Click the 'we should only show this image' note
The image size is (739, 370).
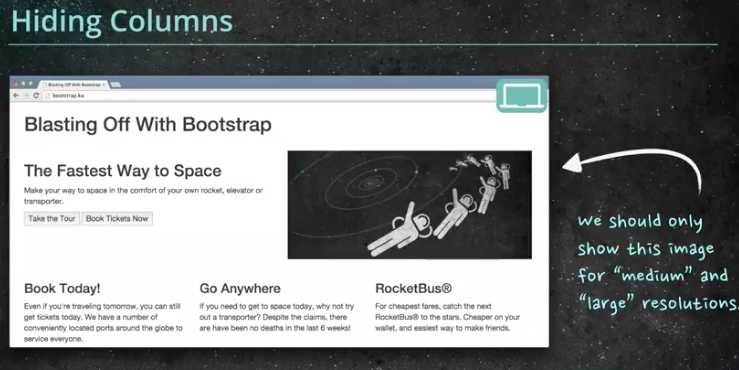click(657, 262)
